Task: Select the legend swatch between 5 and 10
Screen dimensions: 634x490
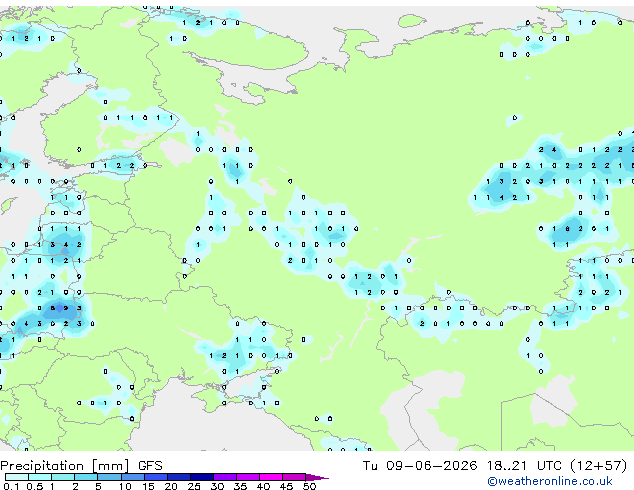Action: point(109,477)
